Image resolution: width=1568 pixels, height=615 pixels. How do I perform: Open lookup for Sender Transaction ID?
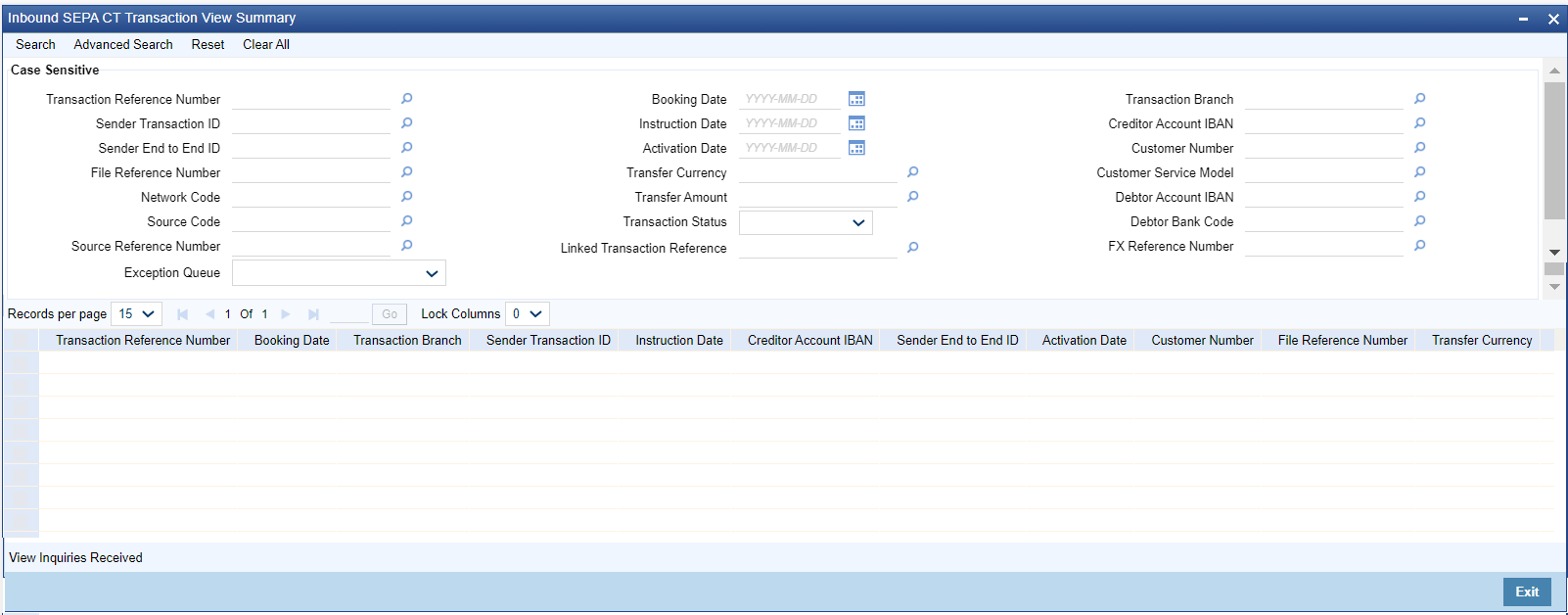[407, 123]
